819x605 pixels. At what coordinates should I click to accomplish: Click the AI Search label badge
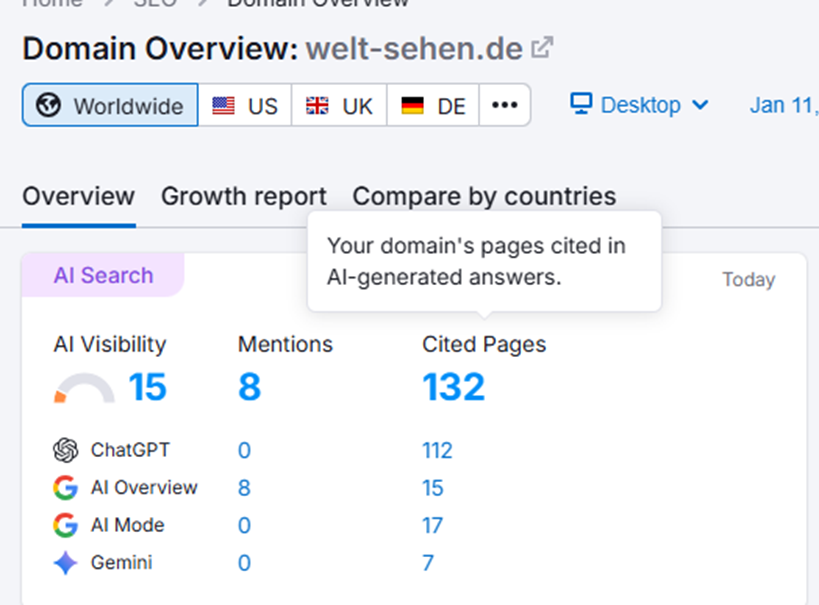(103, 276)
